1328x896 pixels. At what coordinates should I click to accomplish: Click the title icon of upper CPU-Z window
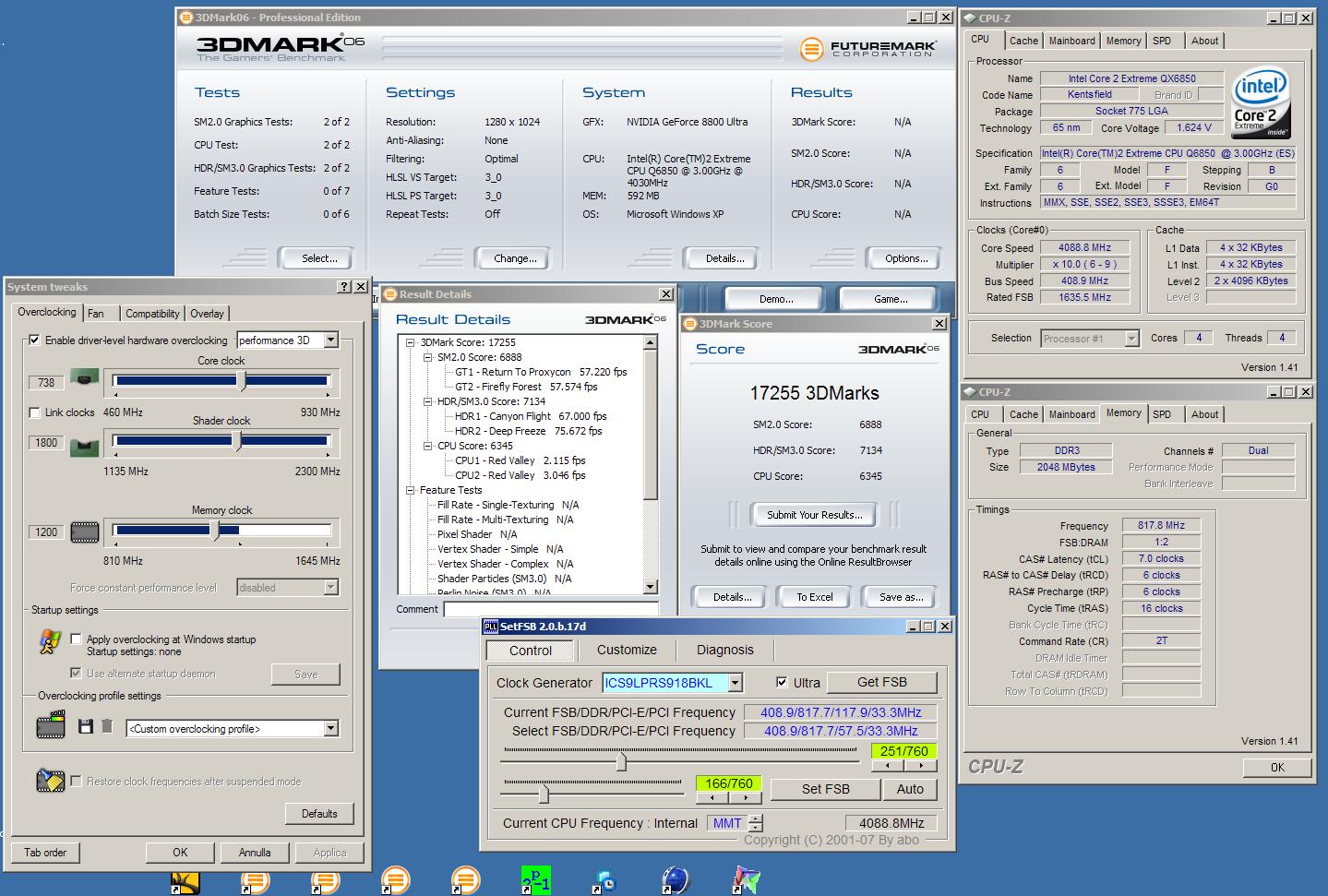point(970,18)
